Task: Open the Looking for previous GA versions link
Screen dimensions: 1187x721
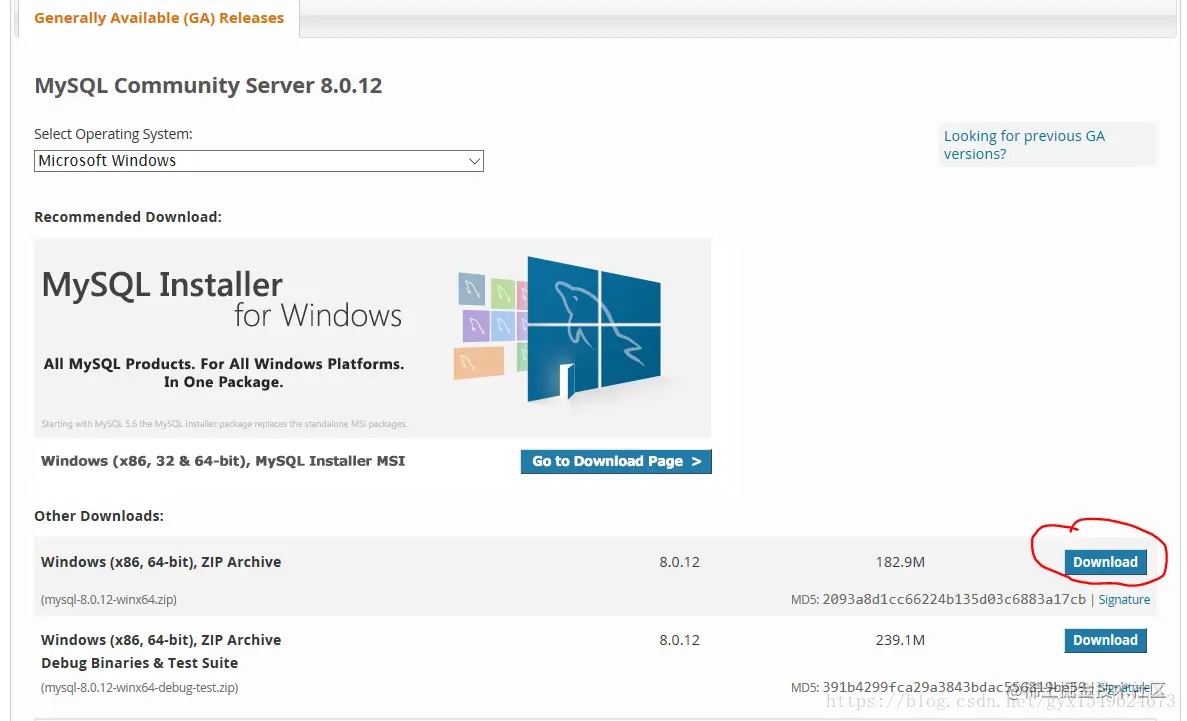Action: [1023, 145]
